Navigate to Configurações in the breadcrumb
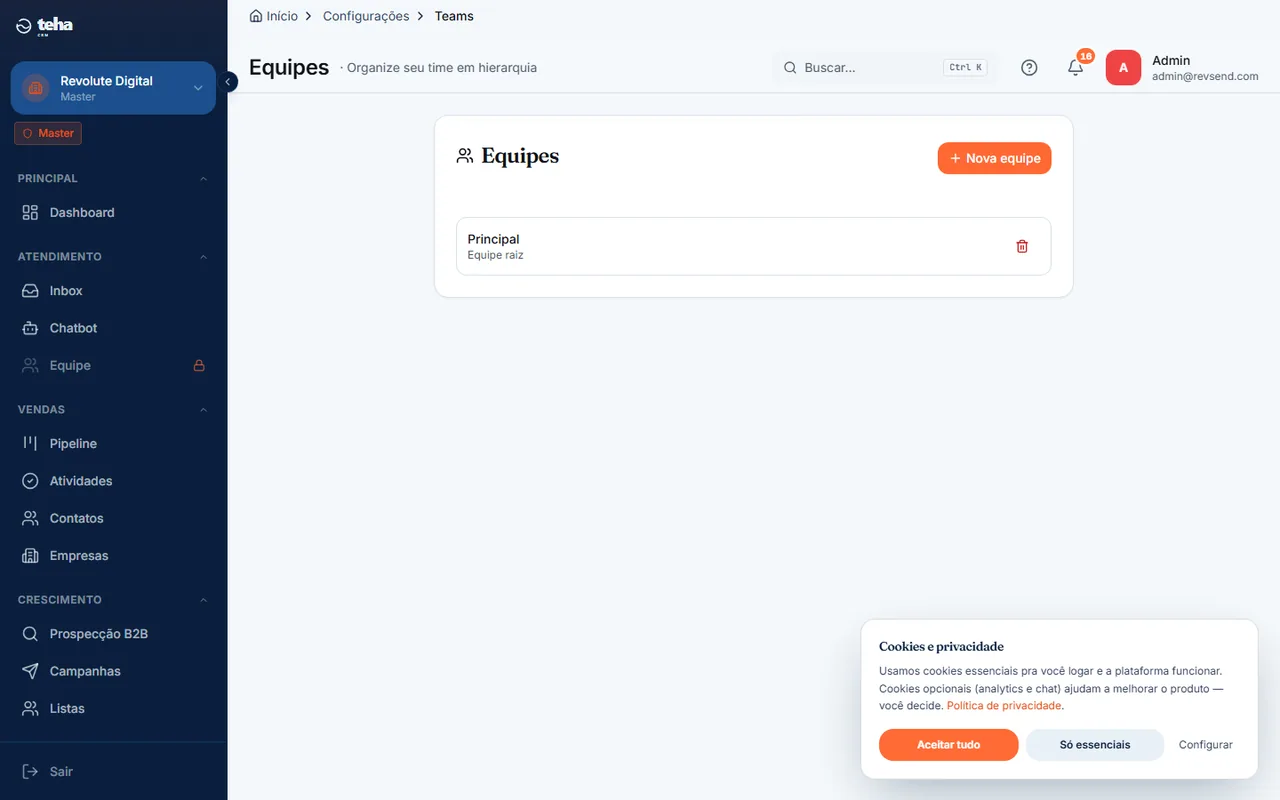The width and height of the screenshot is (1280, 800). 366,16
